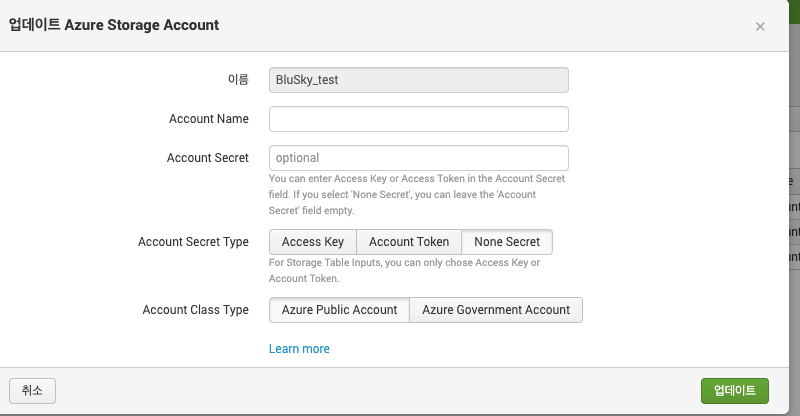800x416 pixels.
Task: Click the dialog title 업데이트 Azure Storage Account
Action: [x=114, y=25]
